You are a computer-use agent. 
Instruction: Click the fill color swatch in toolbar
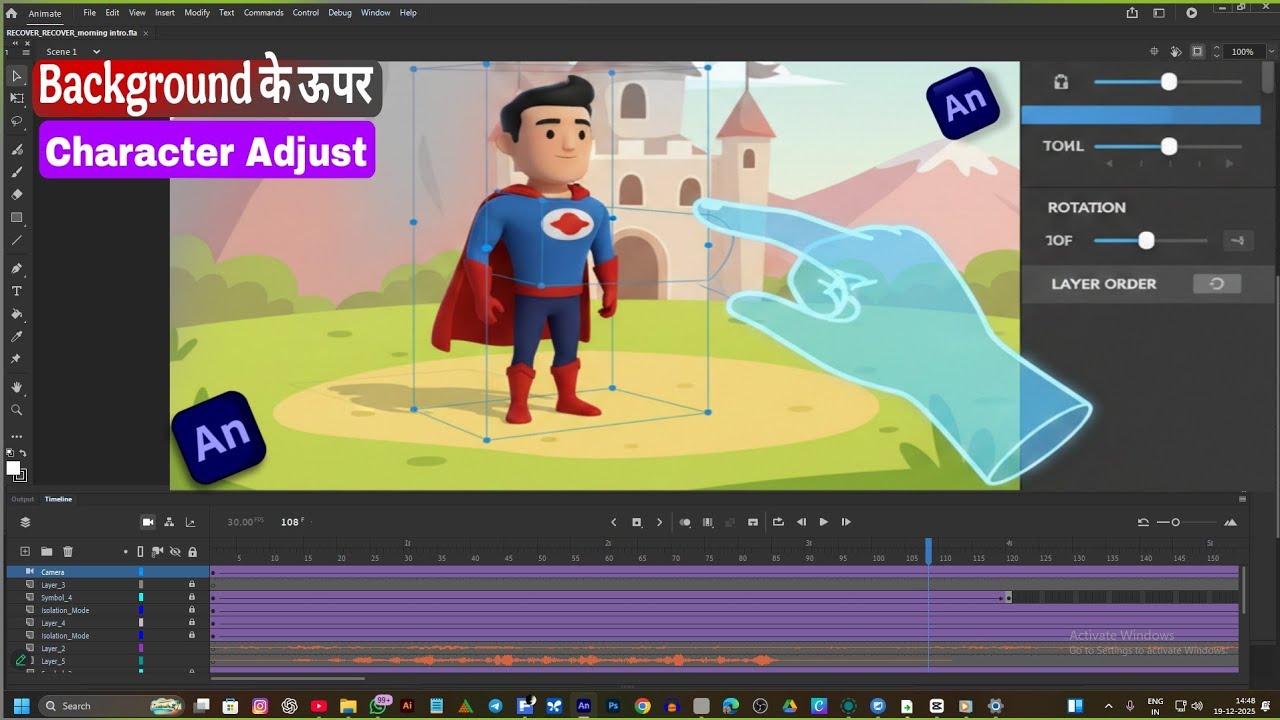click(13, 468)
